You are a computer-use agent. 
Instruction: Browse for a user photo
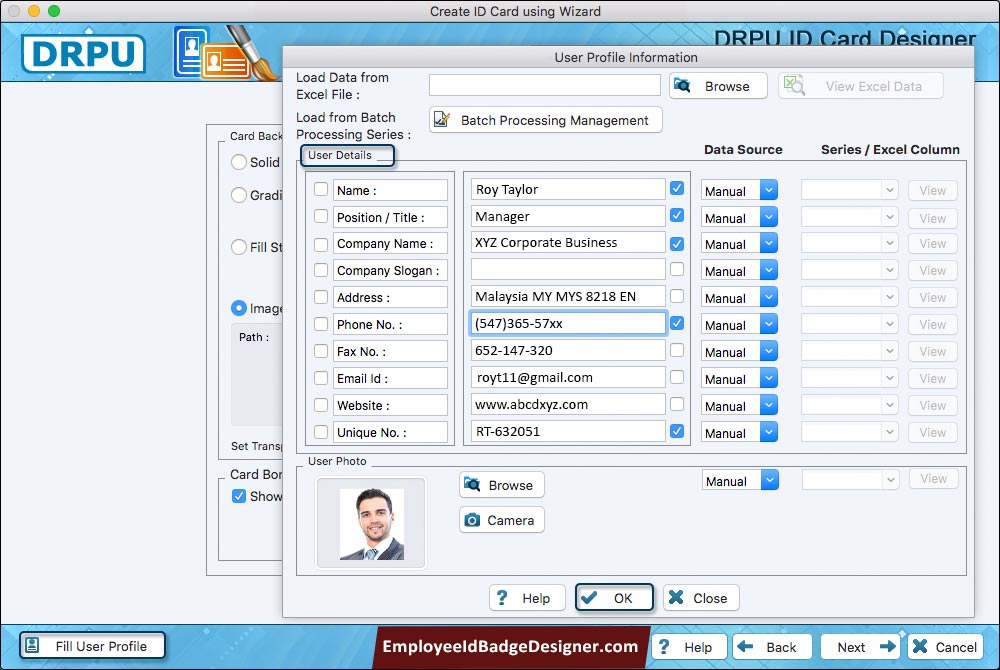point(501,485)
